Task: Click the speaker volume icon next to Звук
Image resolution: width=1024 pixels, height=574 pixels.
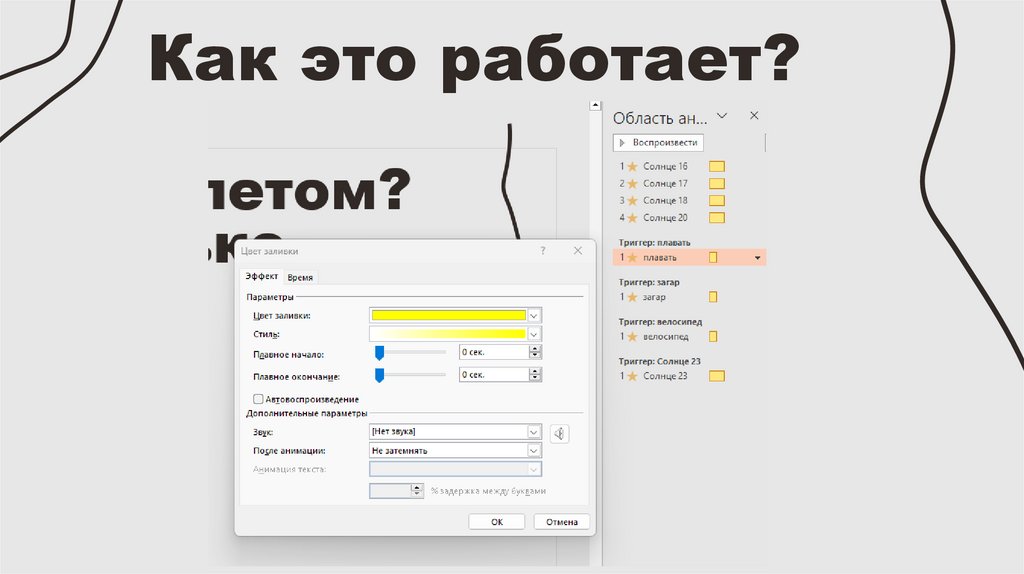Action: (560, 434)
